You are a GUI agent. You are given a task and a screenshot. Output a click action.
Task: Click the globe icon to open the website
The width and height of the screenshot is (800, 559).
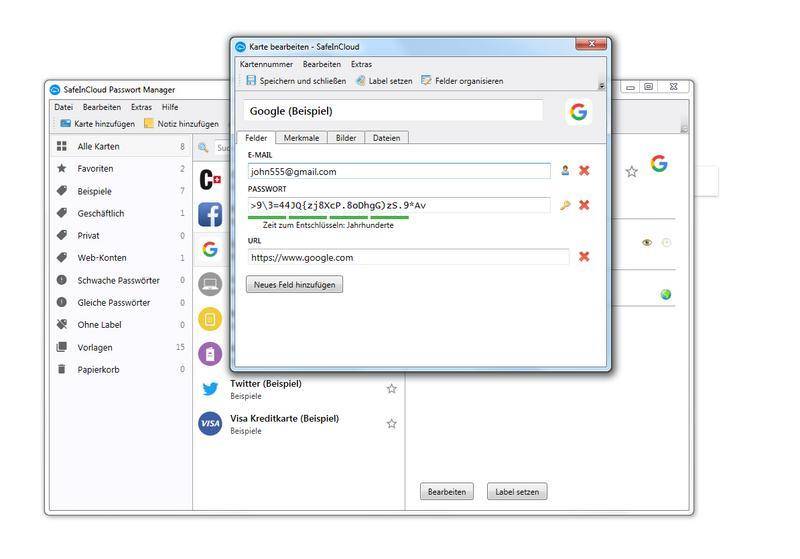[x=666, y=294]
